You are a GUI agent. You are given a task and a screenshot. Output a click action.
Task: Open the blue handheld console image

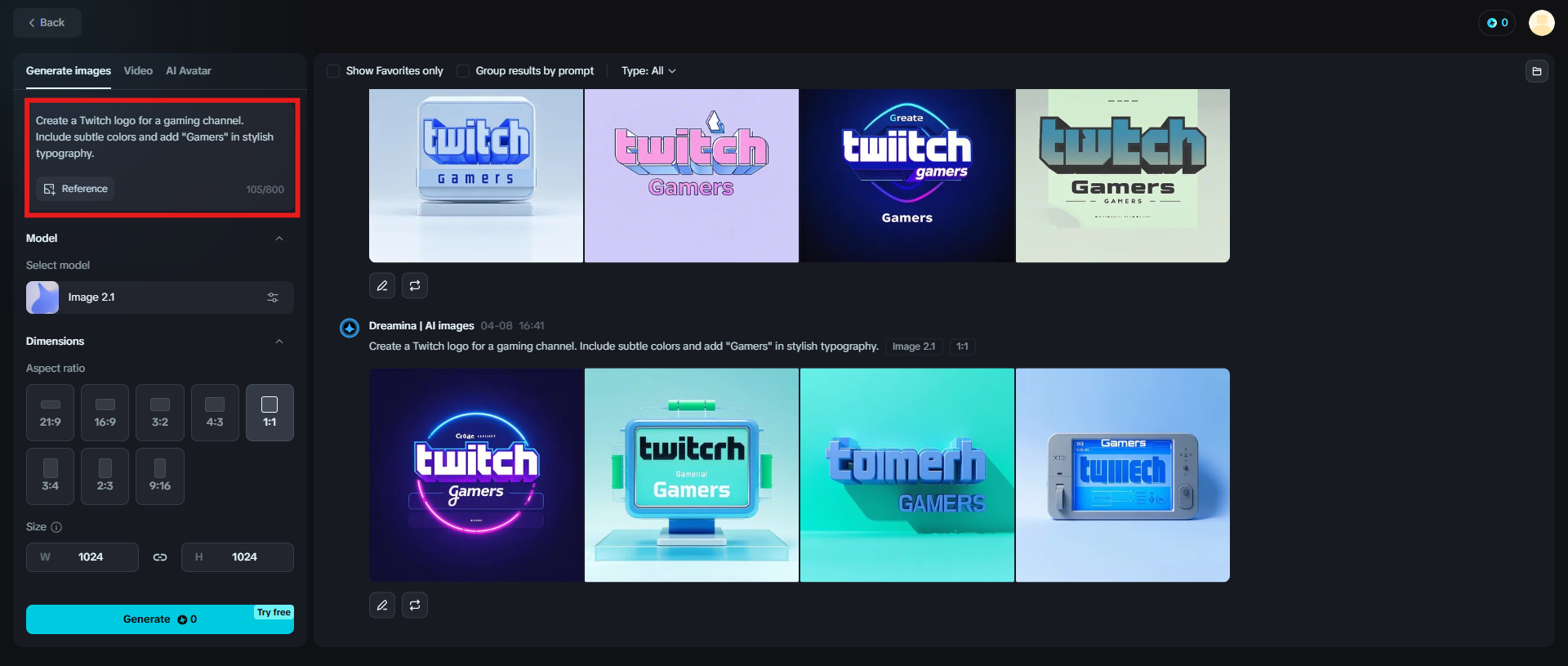pos(1123,476)
